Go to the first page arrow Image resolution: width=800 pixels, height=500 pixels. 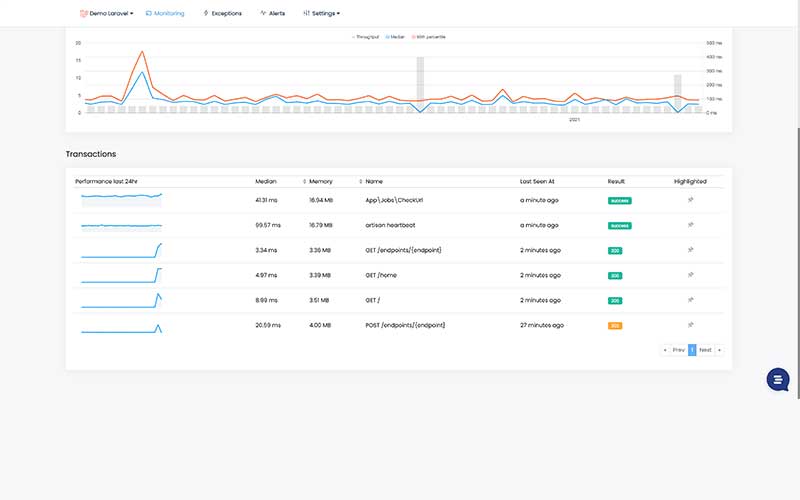[665, 350]
